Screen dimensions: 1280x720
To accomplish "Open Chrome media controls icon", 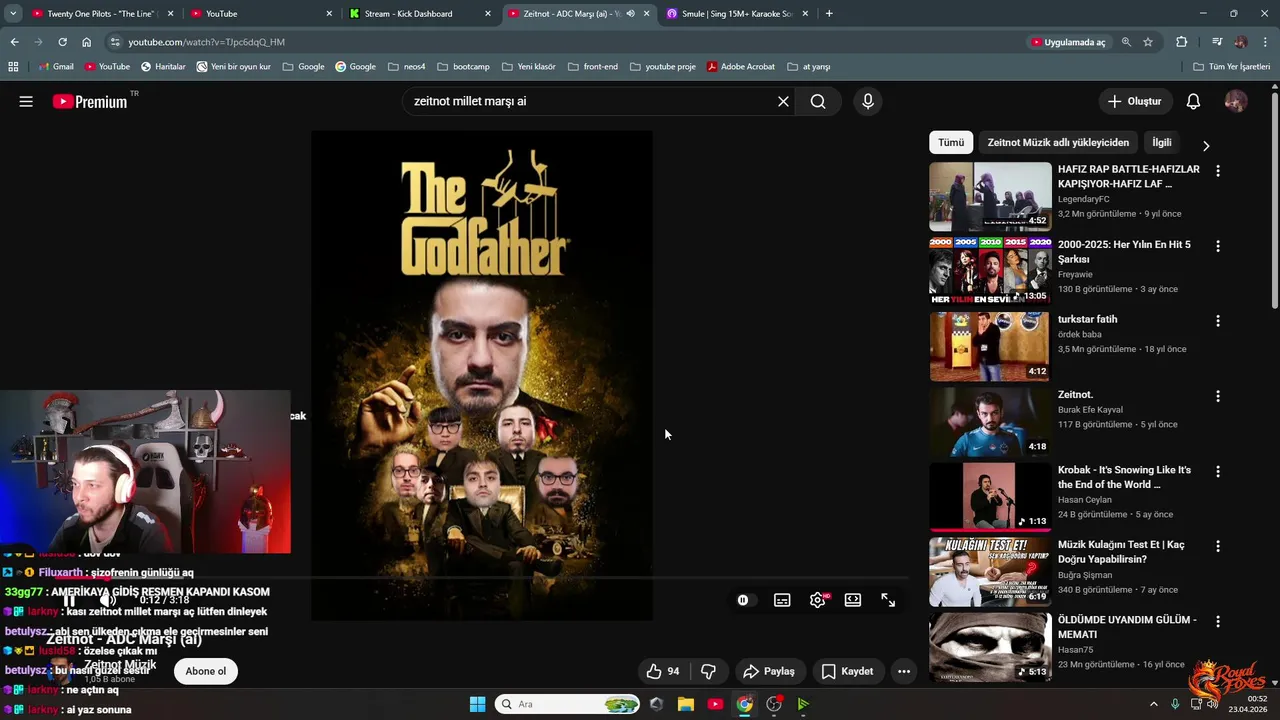I will (1217, 42).
